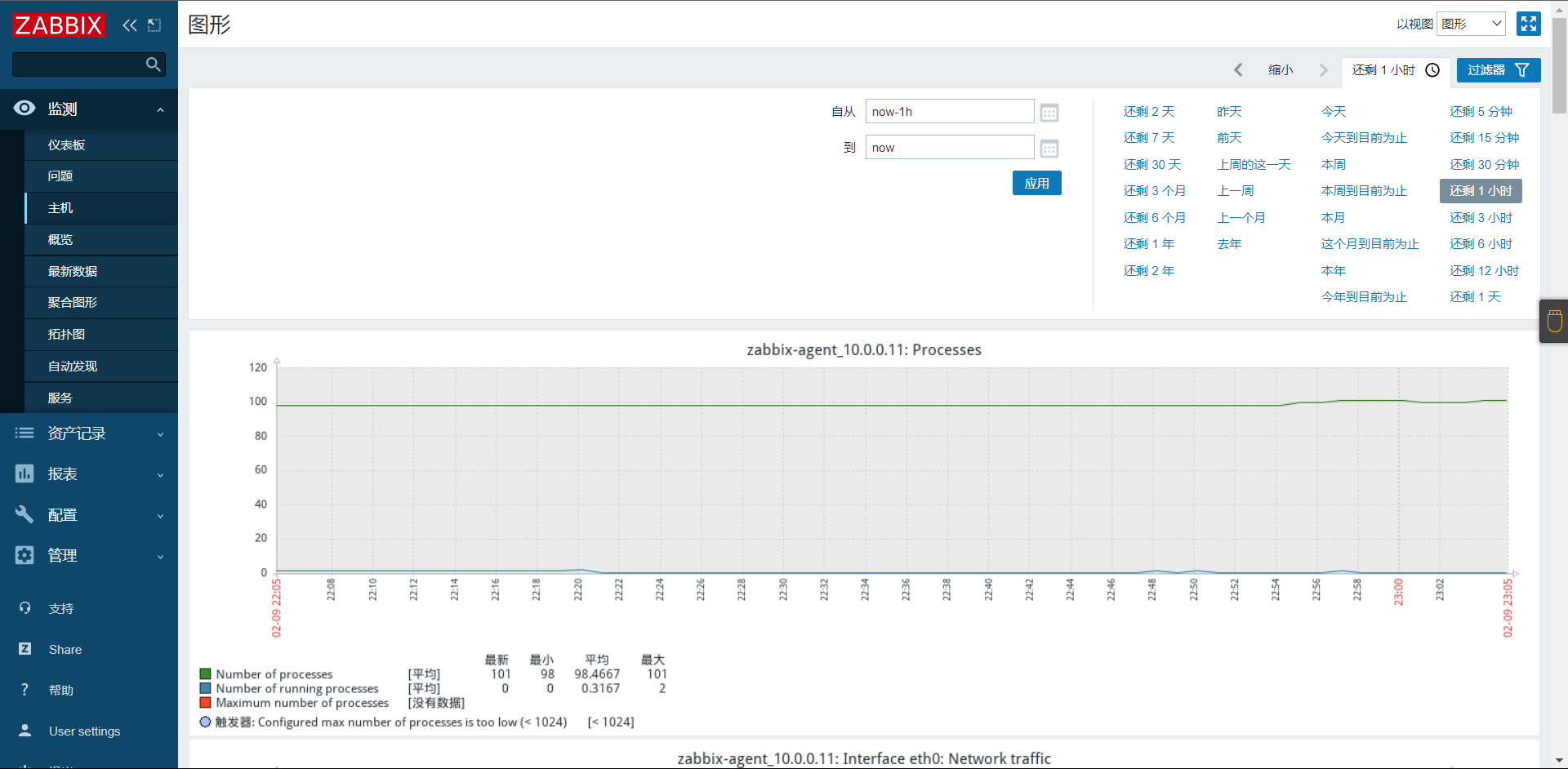Viewport: 1568px width, 769px height.
Task: Click blue Number of running processes swatch
Action: (206, 688)
